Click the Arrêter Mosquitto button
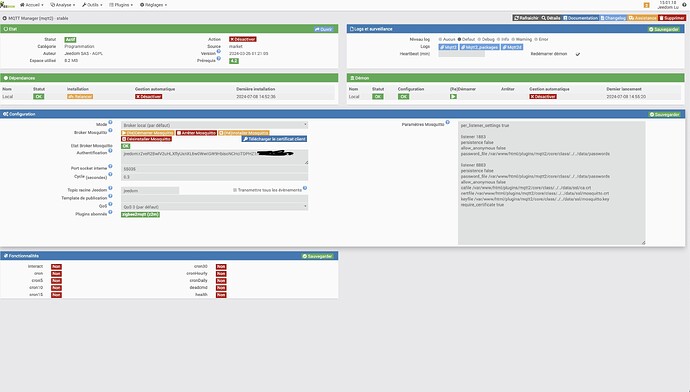Screen dimensions: 690x392 pyautogui.click(x=197, y=133)
